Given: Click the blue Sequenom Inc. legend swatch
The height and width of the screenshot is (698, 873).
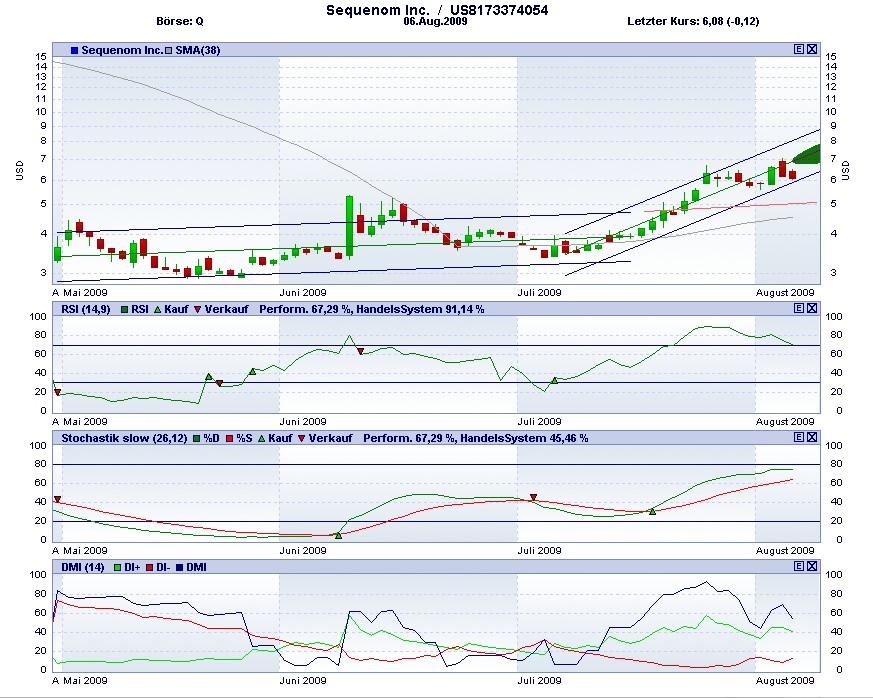Looking at the screenshot, I should [75, 48].
